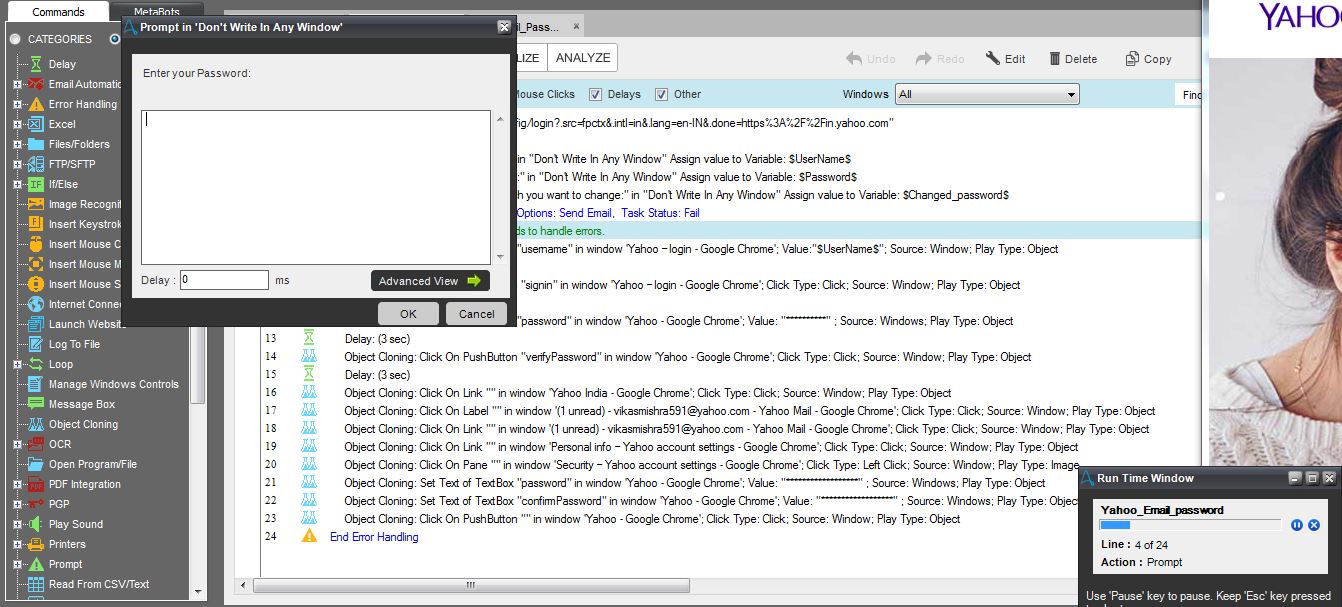This screenshot has height=607, width=1342.
Task: Choose the Message Box command
Action: [82, 404]
